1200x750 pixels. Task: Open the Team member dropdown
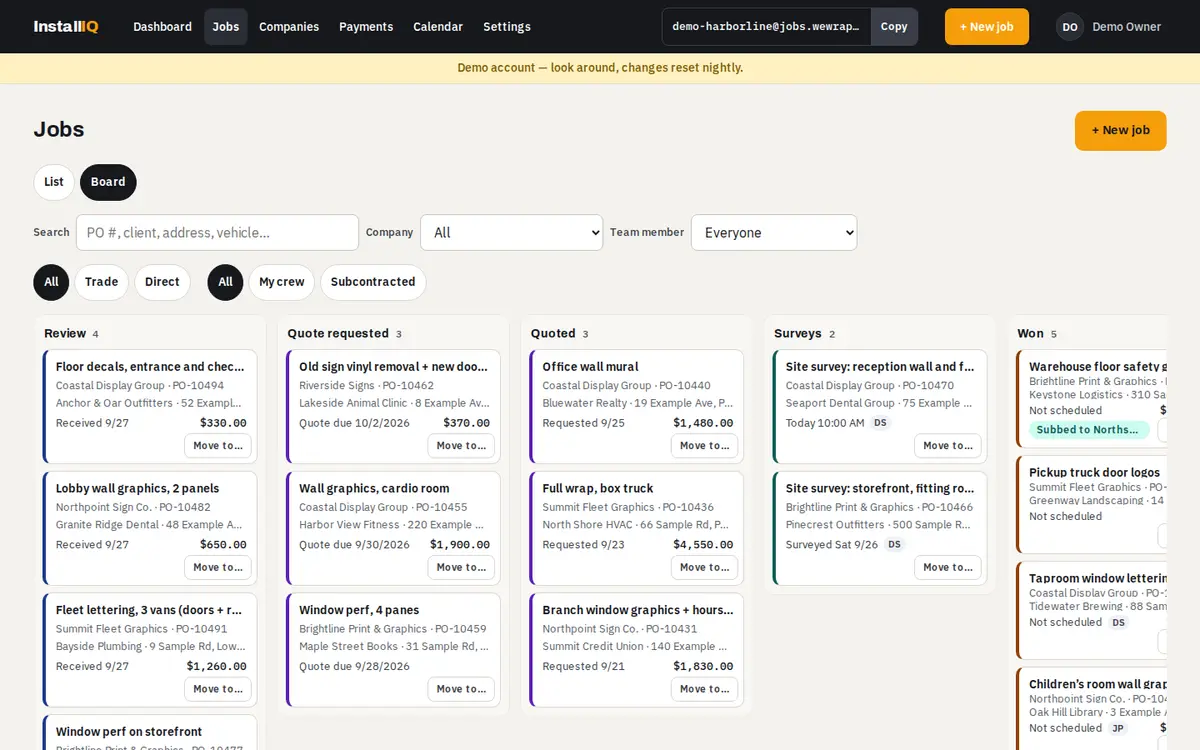click(774, 233)
